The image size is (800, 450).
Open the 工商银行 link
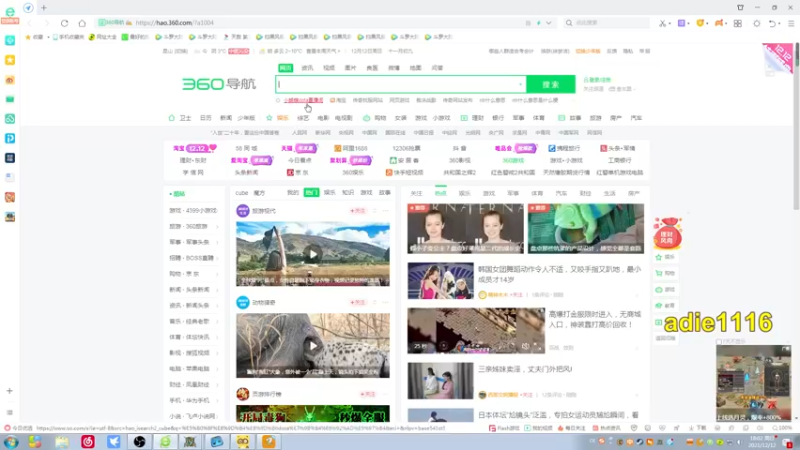point(619,160)
